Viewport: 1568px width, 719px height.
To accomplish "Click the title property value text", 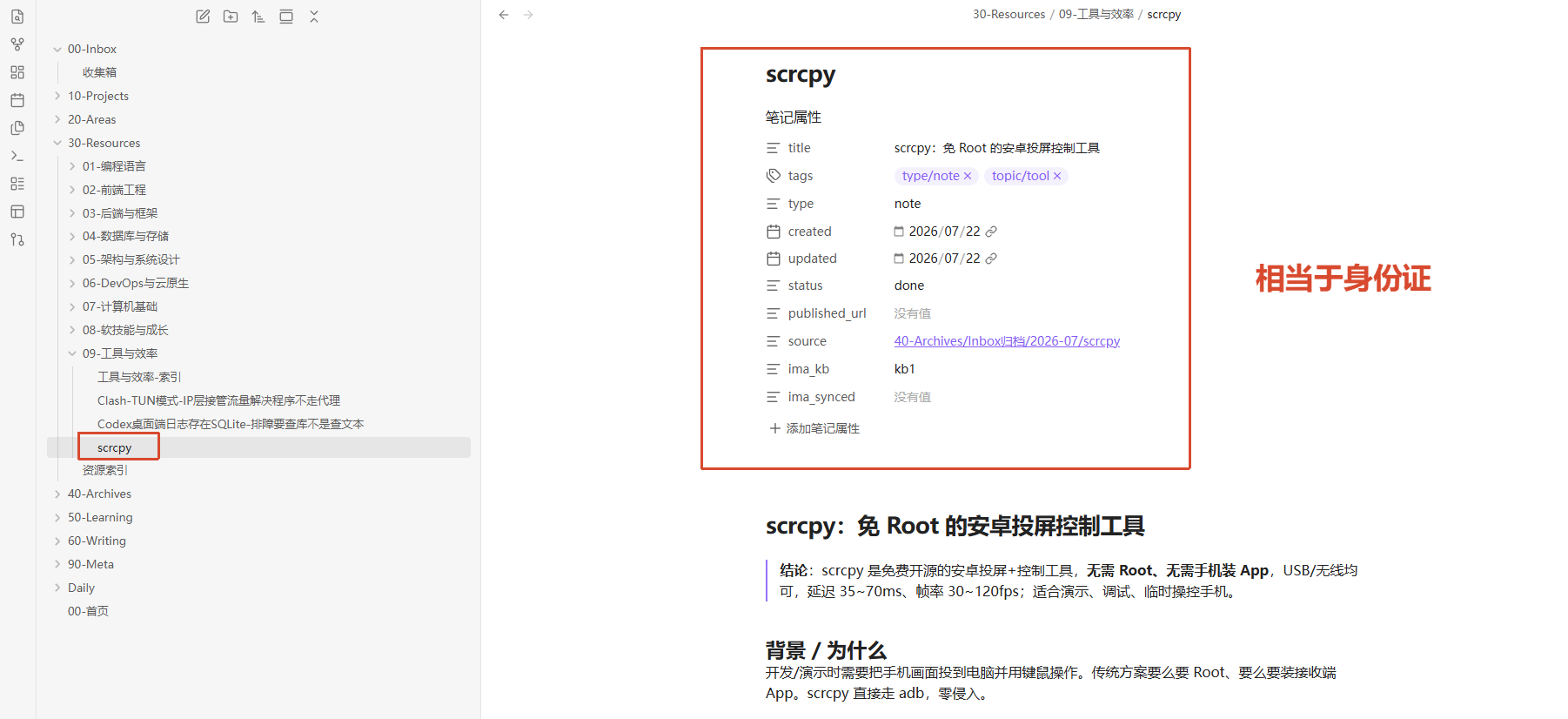I will pos(997,148).
